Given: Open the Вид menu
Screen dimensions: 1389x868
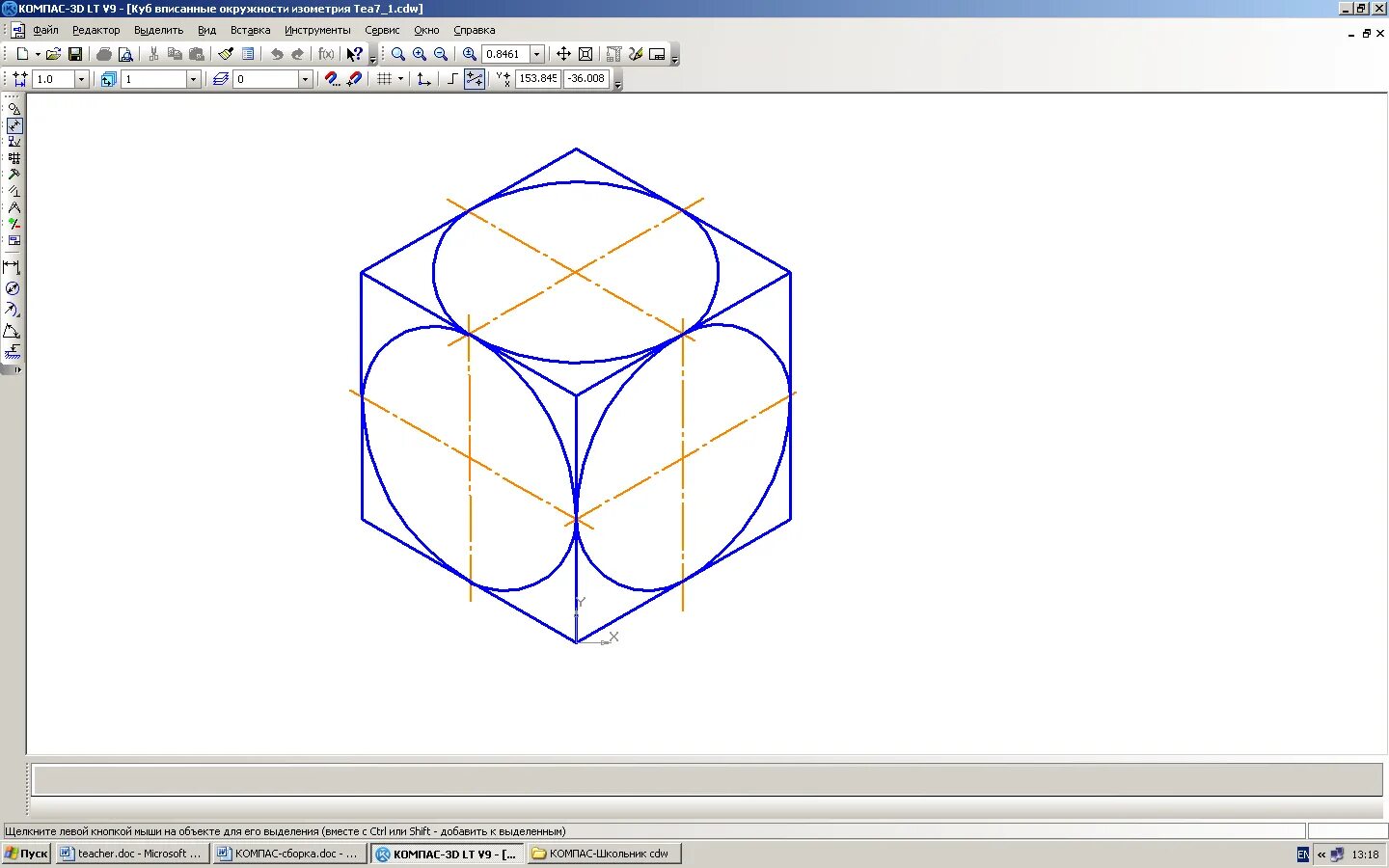Looking at the screenshot, I should [206, 30].
